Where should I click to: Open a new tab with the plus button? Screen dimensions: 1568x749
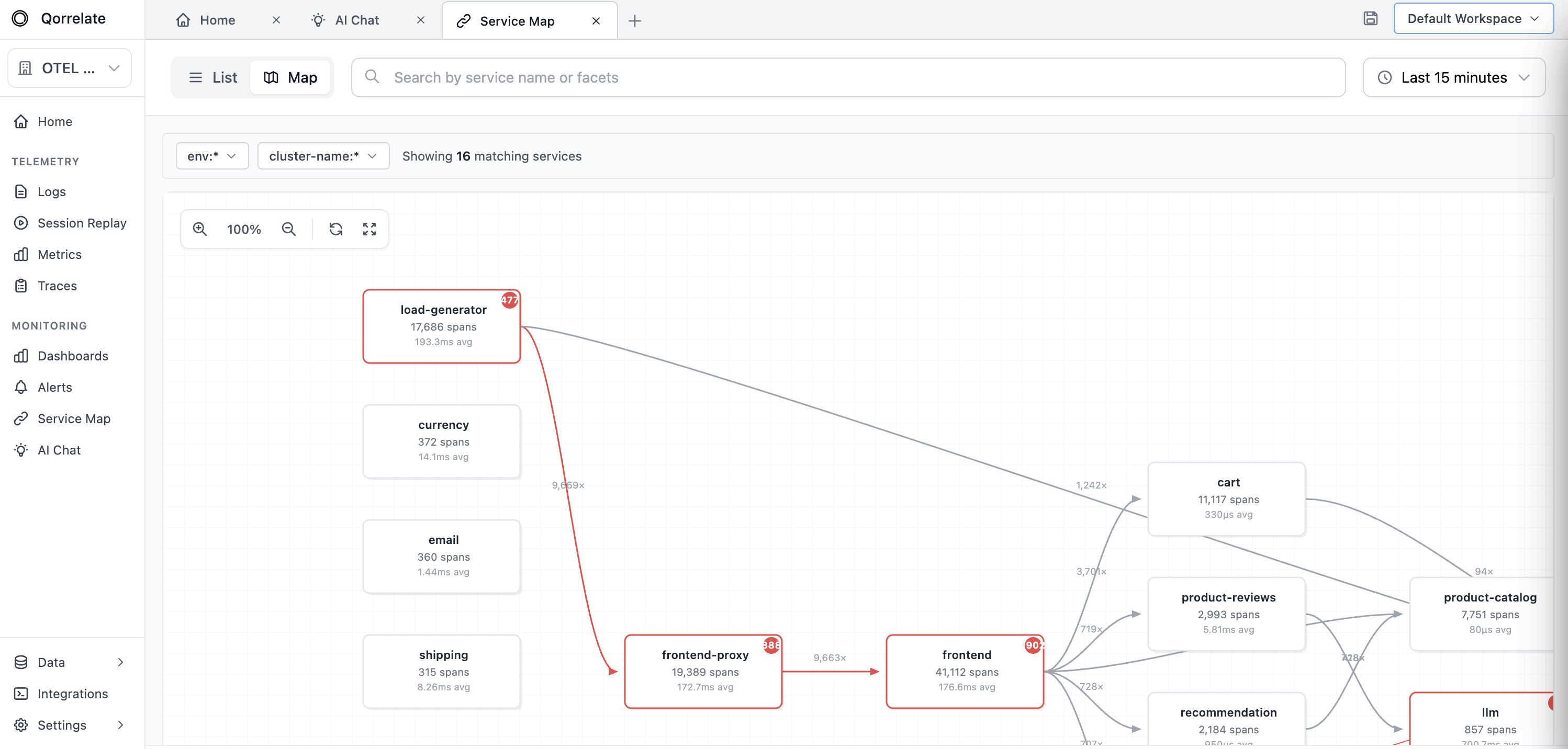(x=635, y=21)
